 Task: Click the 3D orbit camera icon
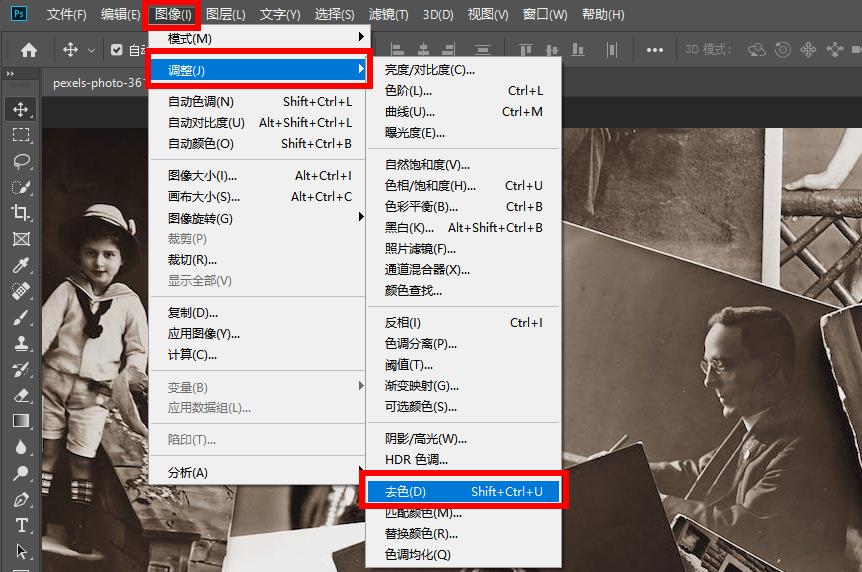coord(757,50)
